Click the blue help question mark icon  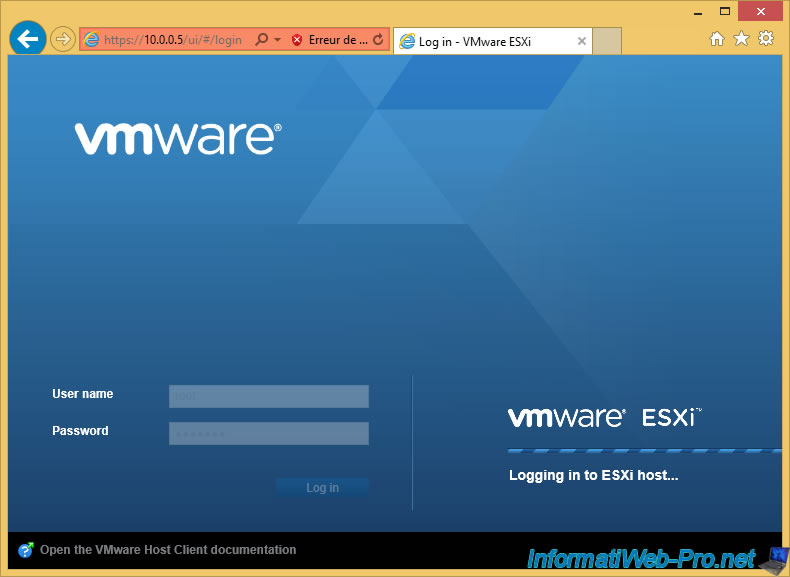point(26,550)
